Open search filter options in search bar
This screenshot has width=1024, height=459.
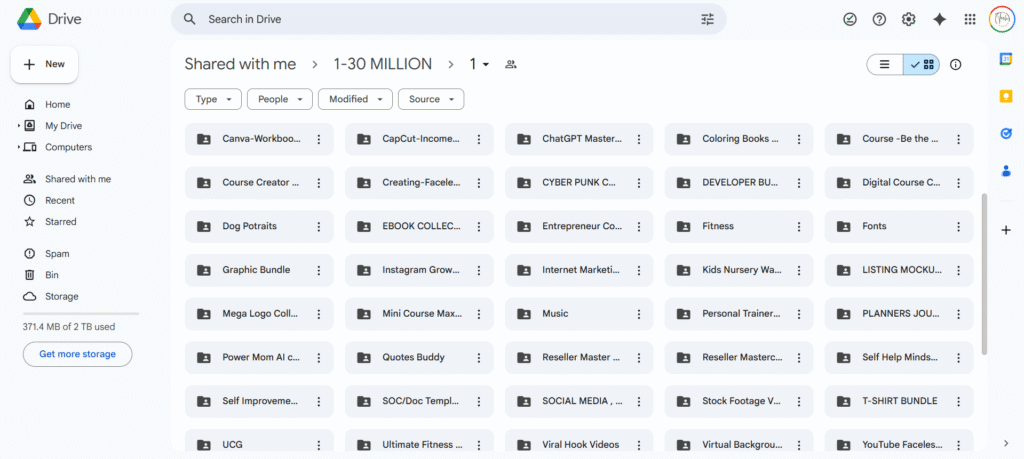[708, 19]
